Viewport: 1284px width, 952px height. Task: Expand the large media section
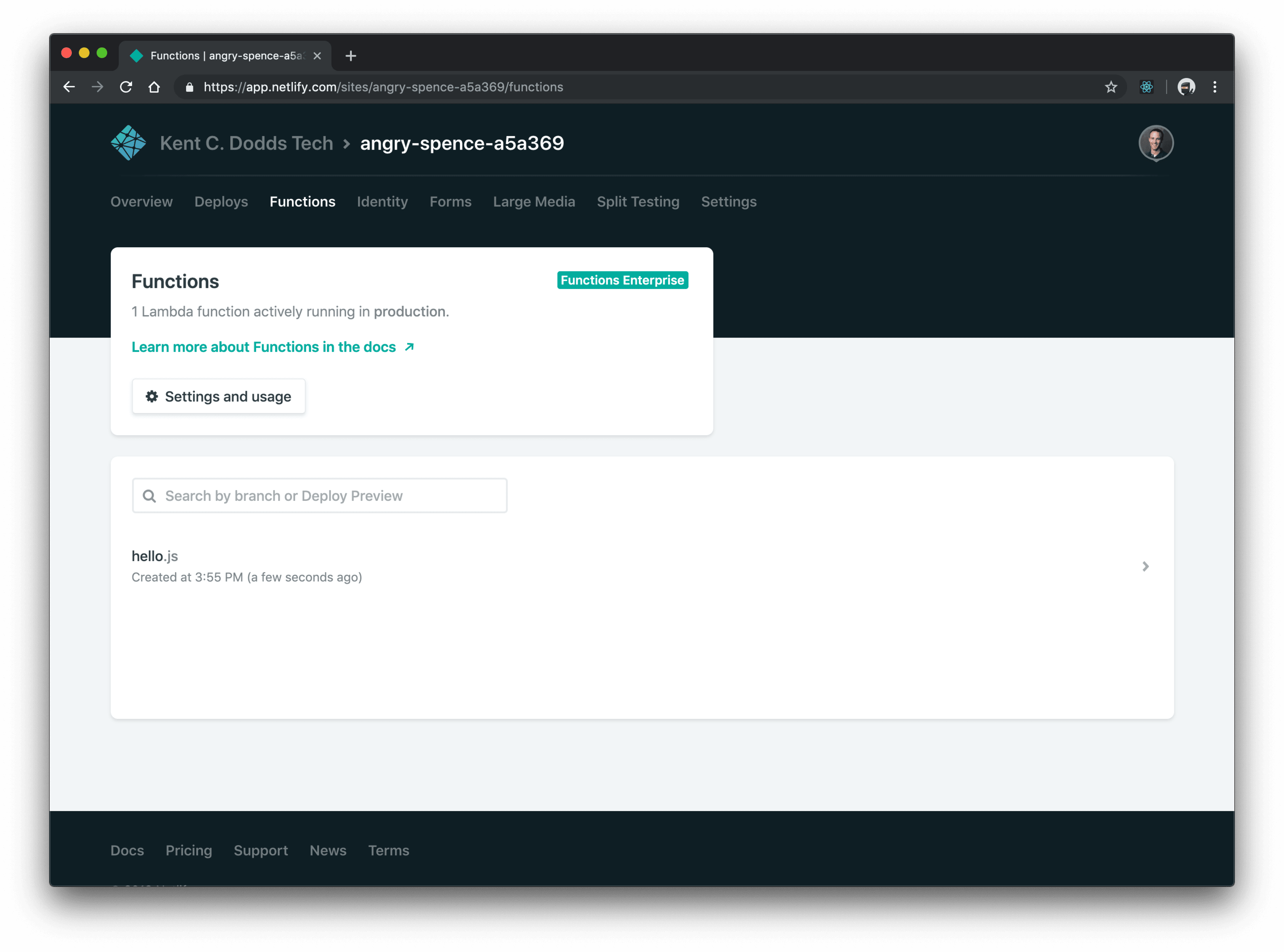click(534, 201)
